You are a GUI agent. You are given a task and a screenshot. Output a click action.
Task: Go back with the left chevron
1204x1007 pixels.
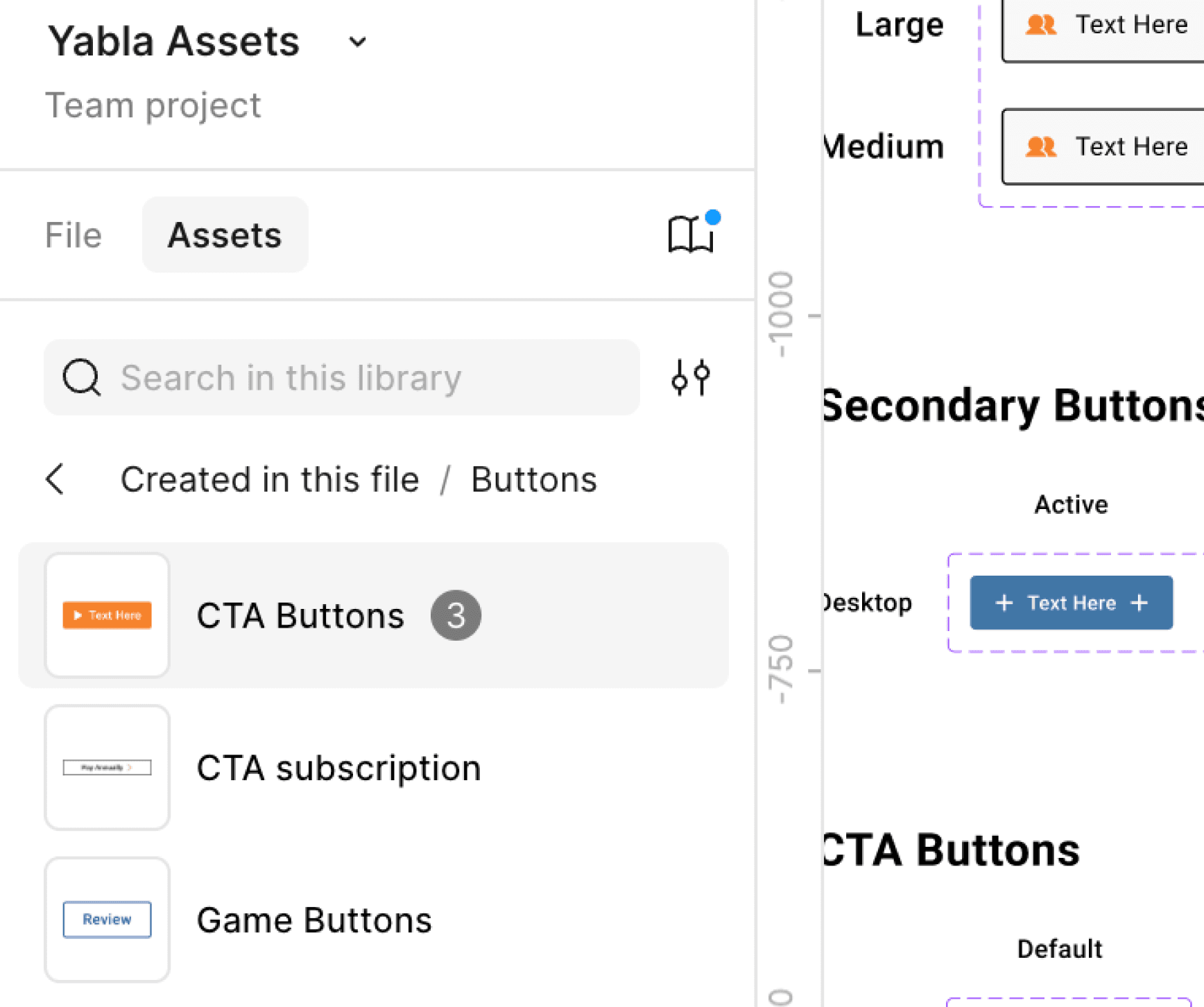click(55, 479)
